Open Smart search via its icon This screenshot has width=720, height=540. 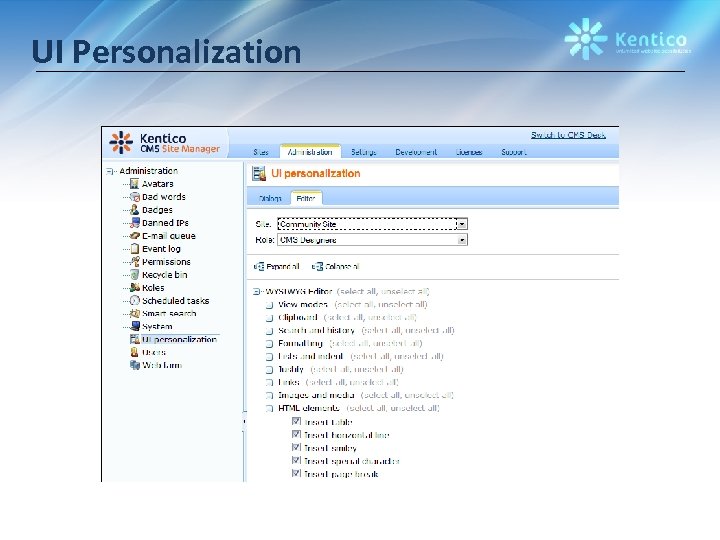coord(134,313)
